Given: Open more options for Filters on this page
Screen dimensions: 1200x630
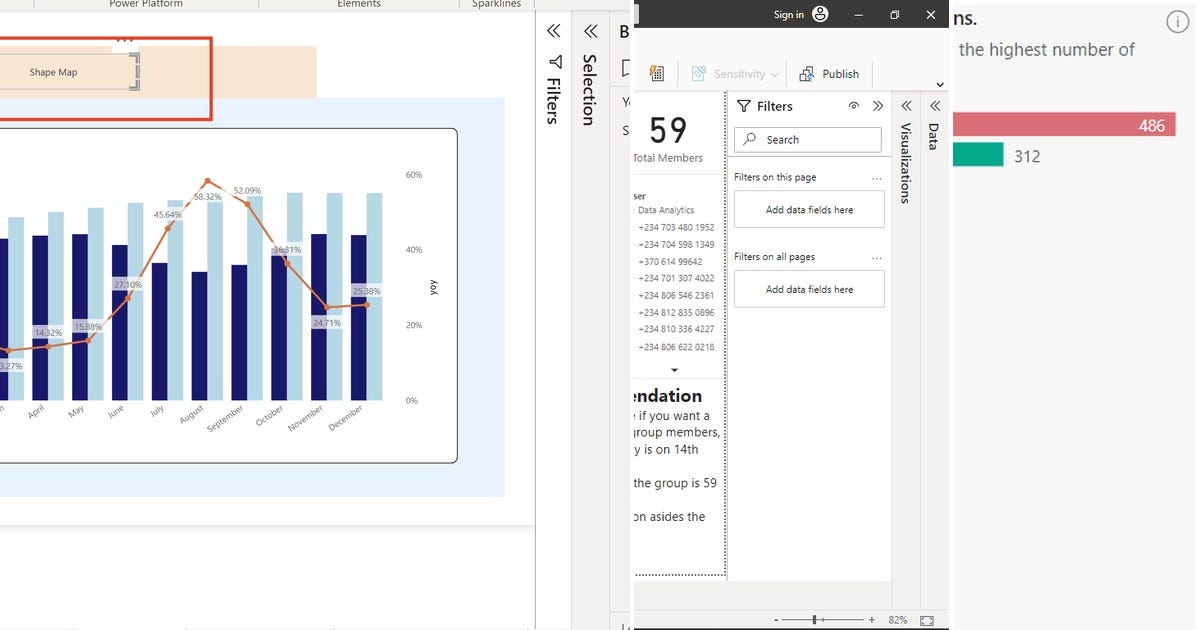Looking at the screenshot, I should pyautogui.click(x=877, y=178).
